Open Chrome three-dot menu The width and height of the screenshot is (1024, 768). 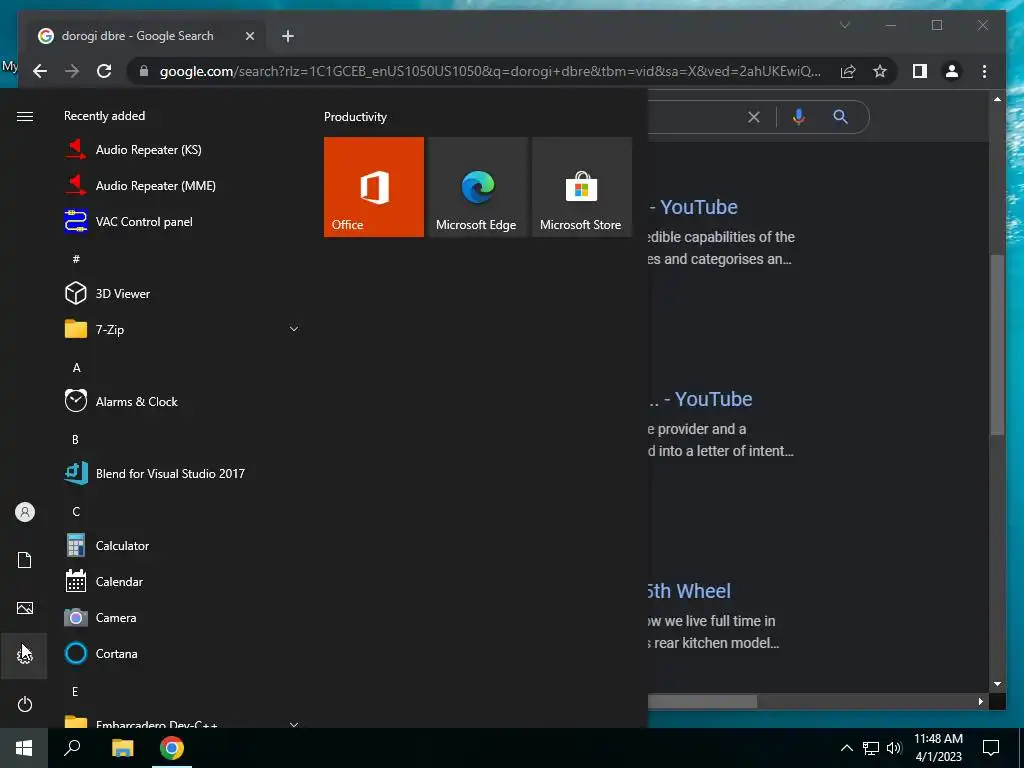click(984, 71)
